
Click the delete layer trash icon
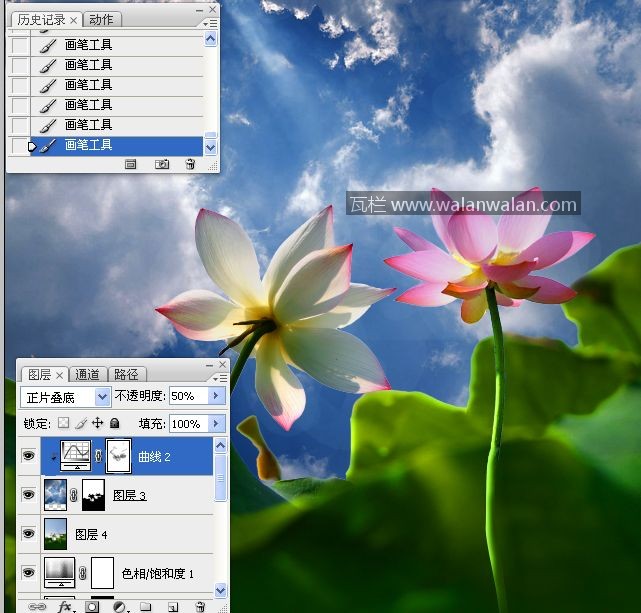tap(199, 606)
